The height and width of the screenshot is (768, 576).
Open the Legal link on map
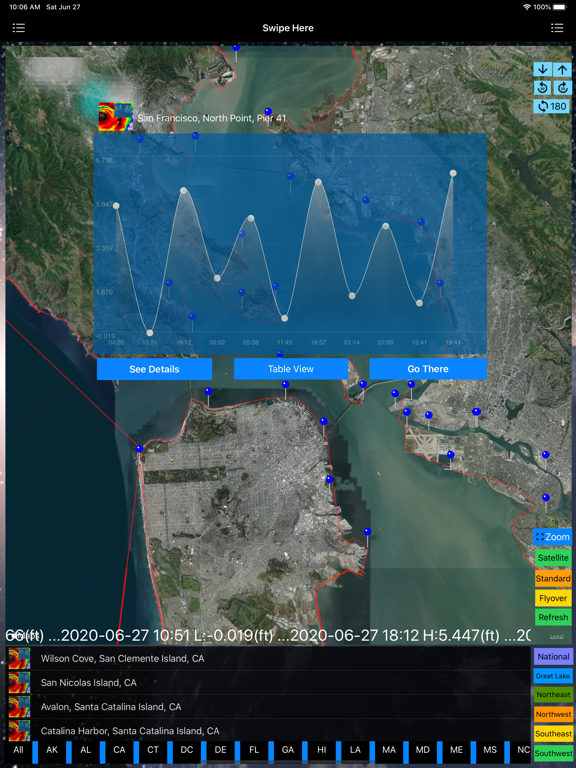pos(556,636)
